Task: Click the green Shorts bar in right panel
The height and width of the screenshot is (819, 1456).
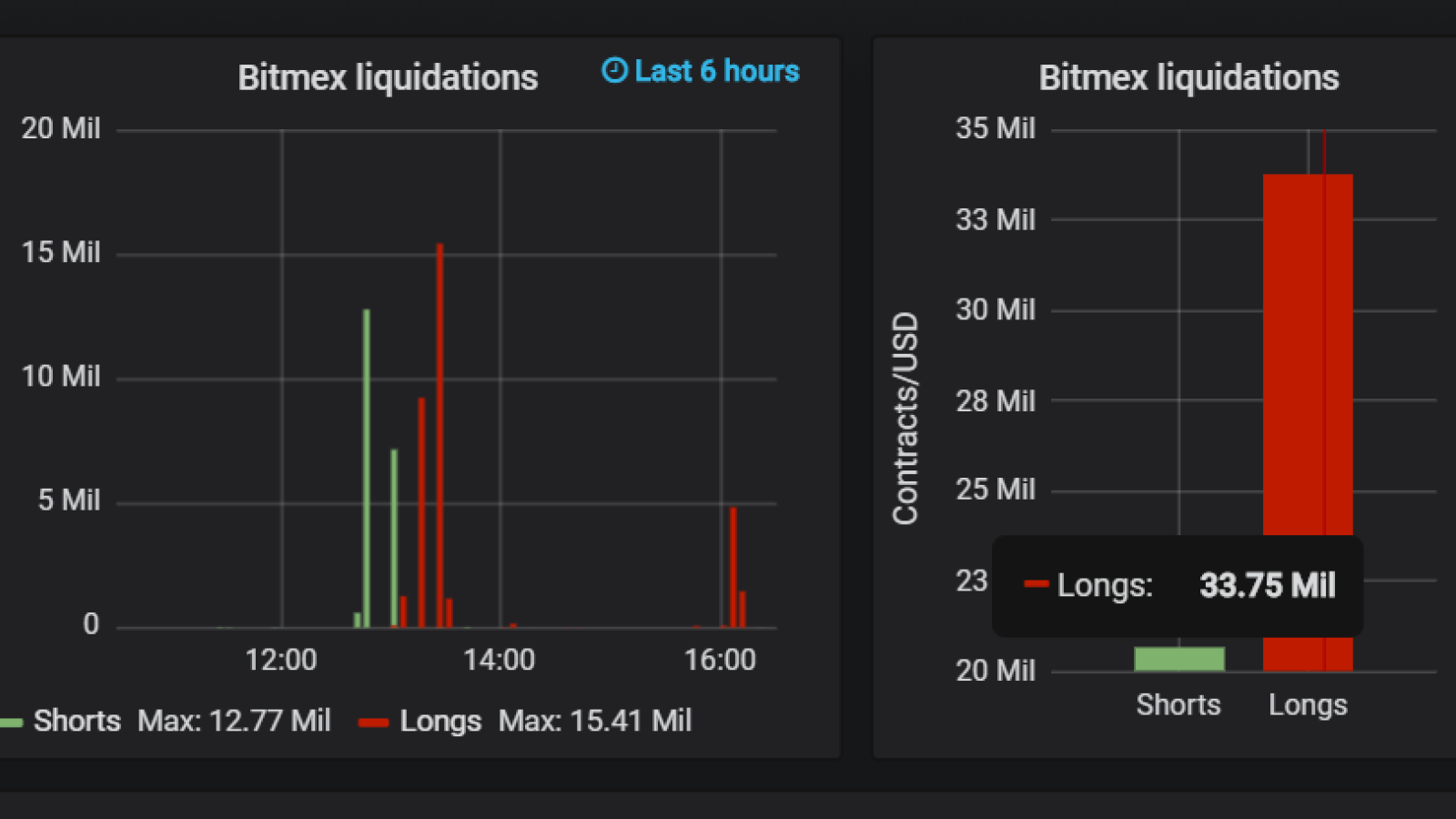Action: [x=1179, y=659]
